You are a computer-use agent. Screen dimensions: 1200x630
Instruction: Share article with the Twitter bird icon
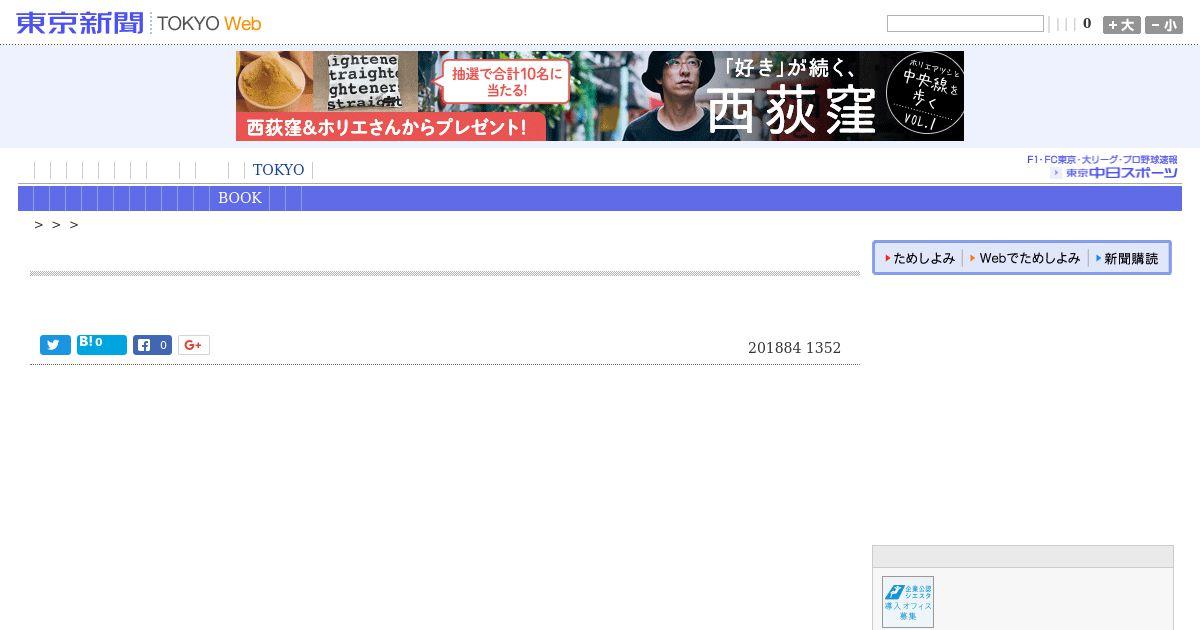tap(55, 345)
